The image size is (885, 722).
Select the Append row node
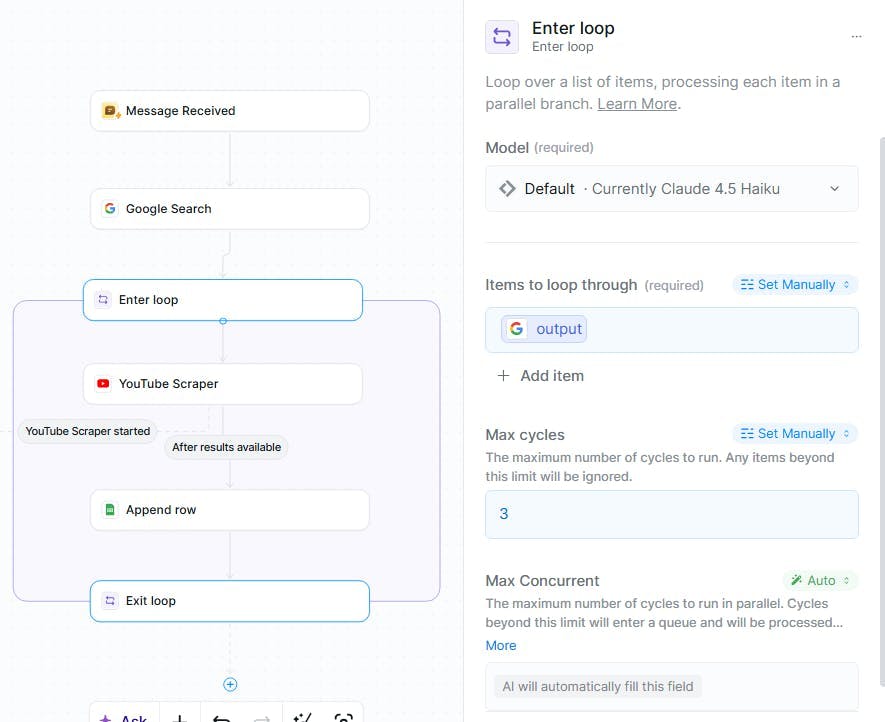click(x=229, y=510)
